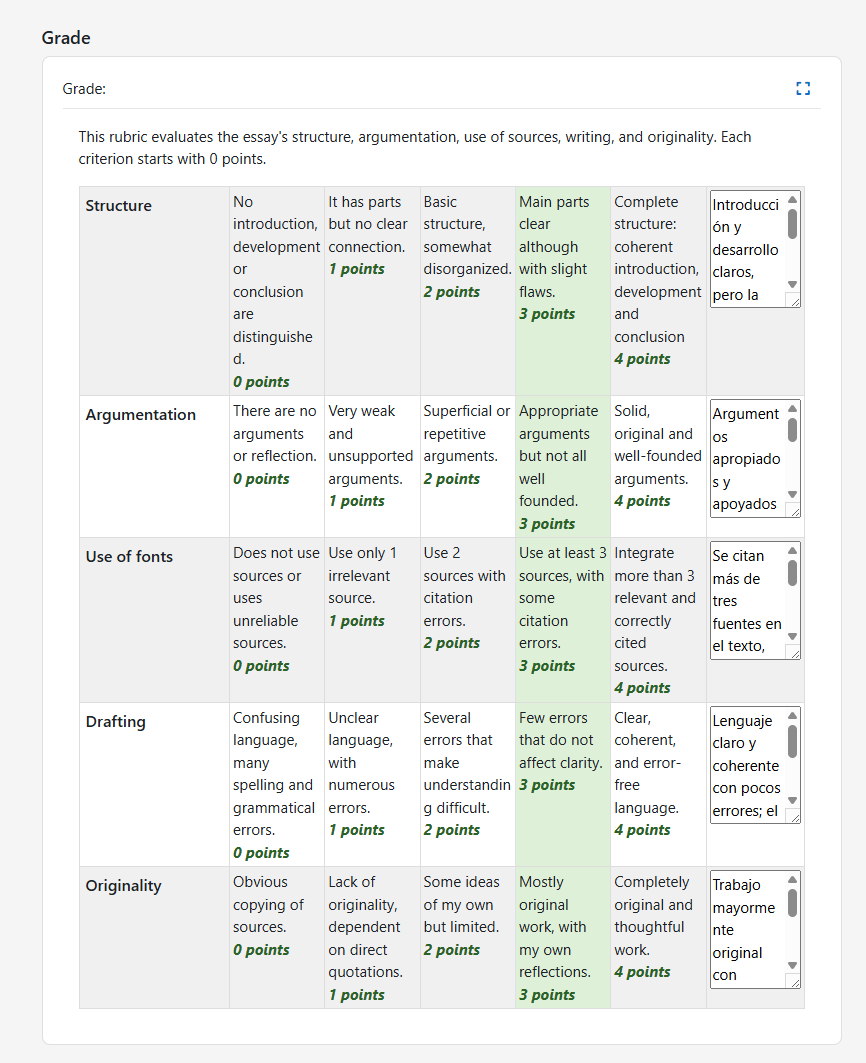Select the 3 points level for Argumentation
Screen dimensions: 866x1063
click(x=561, y=465)
